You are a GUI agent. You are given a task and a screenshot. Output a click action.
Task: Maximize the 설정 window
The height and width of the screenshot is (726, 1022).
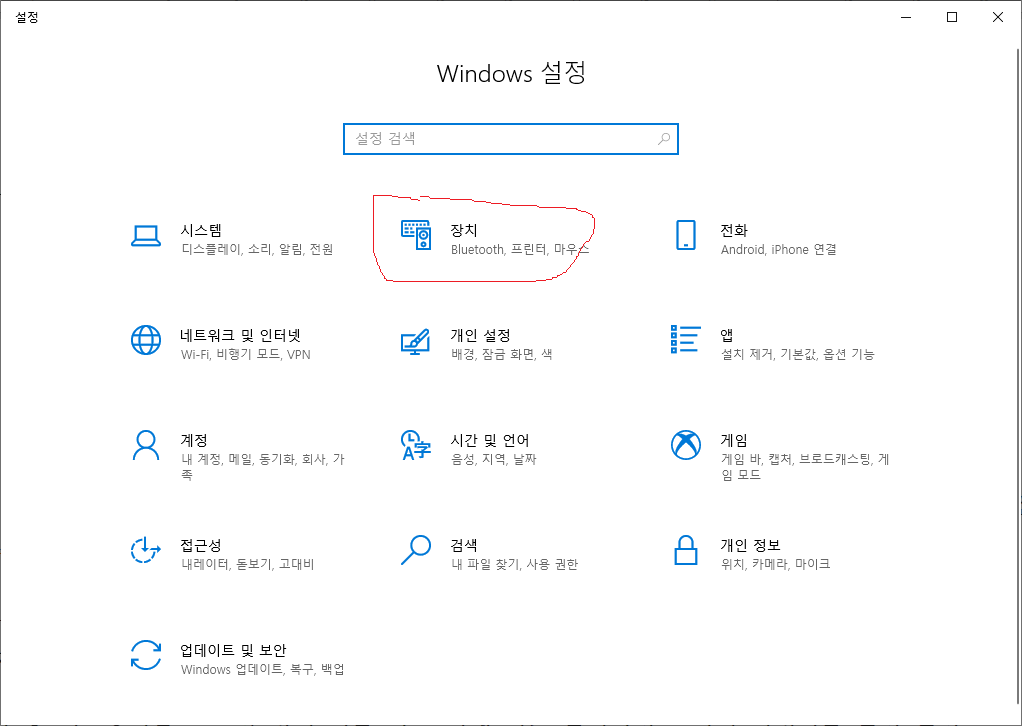[952, 18]
